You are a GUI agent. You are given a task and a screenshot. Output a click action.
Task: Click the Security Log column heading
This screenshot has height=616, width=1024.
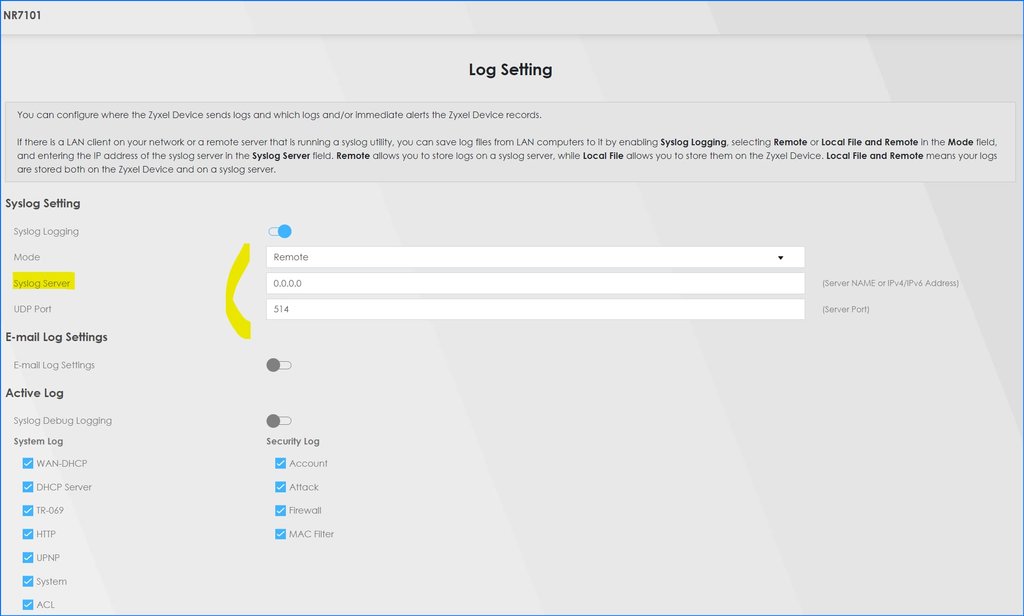click(x=293, y=441)
